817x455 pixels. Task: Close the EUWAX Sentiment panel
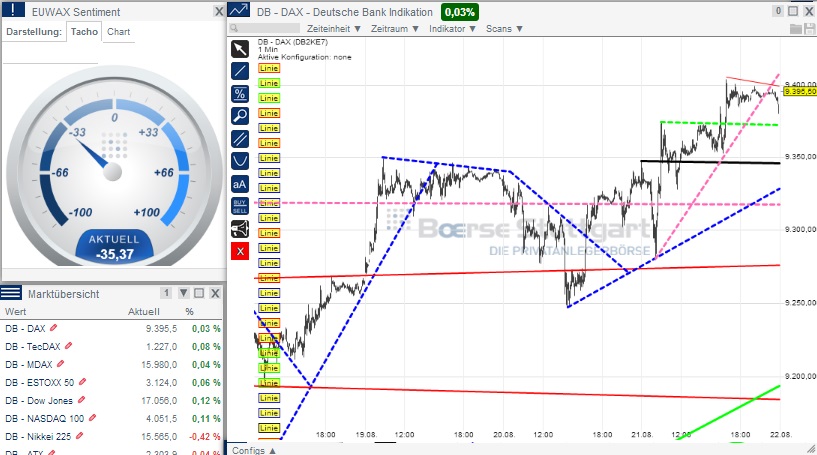219,11
